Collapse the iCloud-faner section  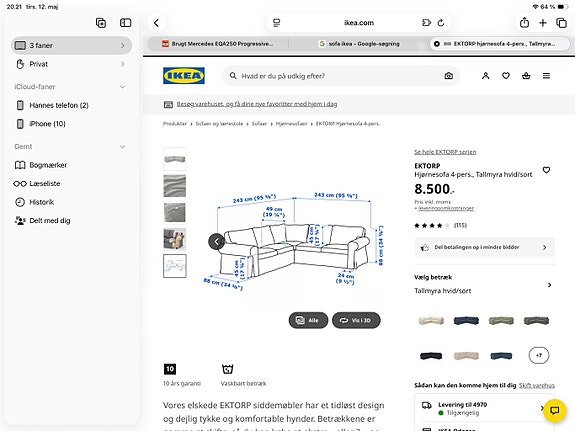point(122,87)
